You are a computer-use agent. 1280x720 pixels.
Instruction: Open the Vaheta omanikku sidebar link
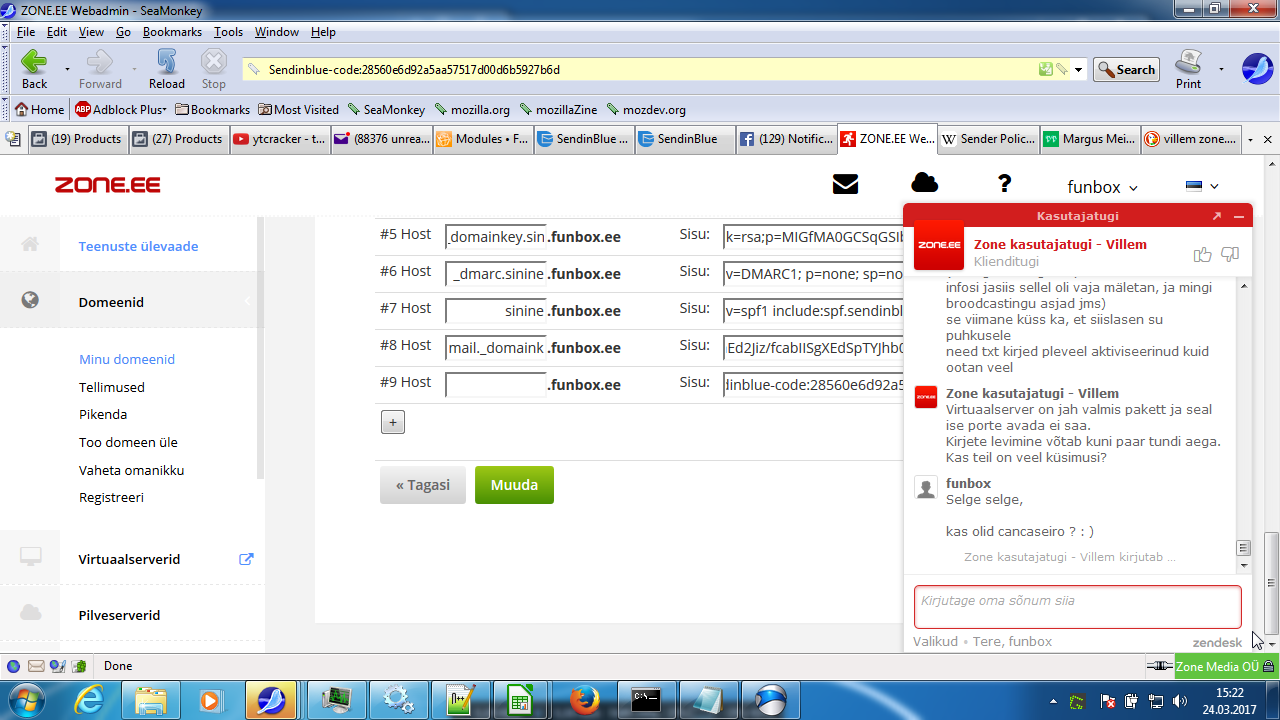(132, 470)
